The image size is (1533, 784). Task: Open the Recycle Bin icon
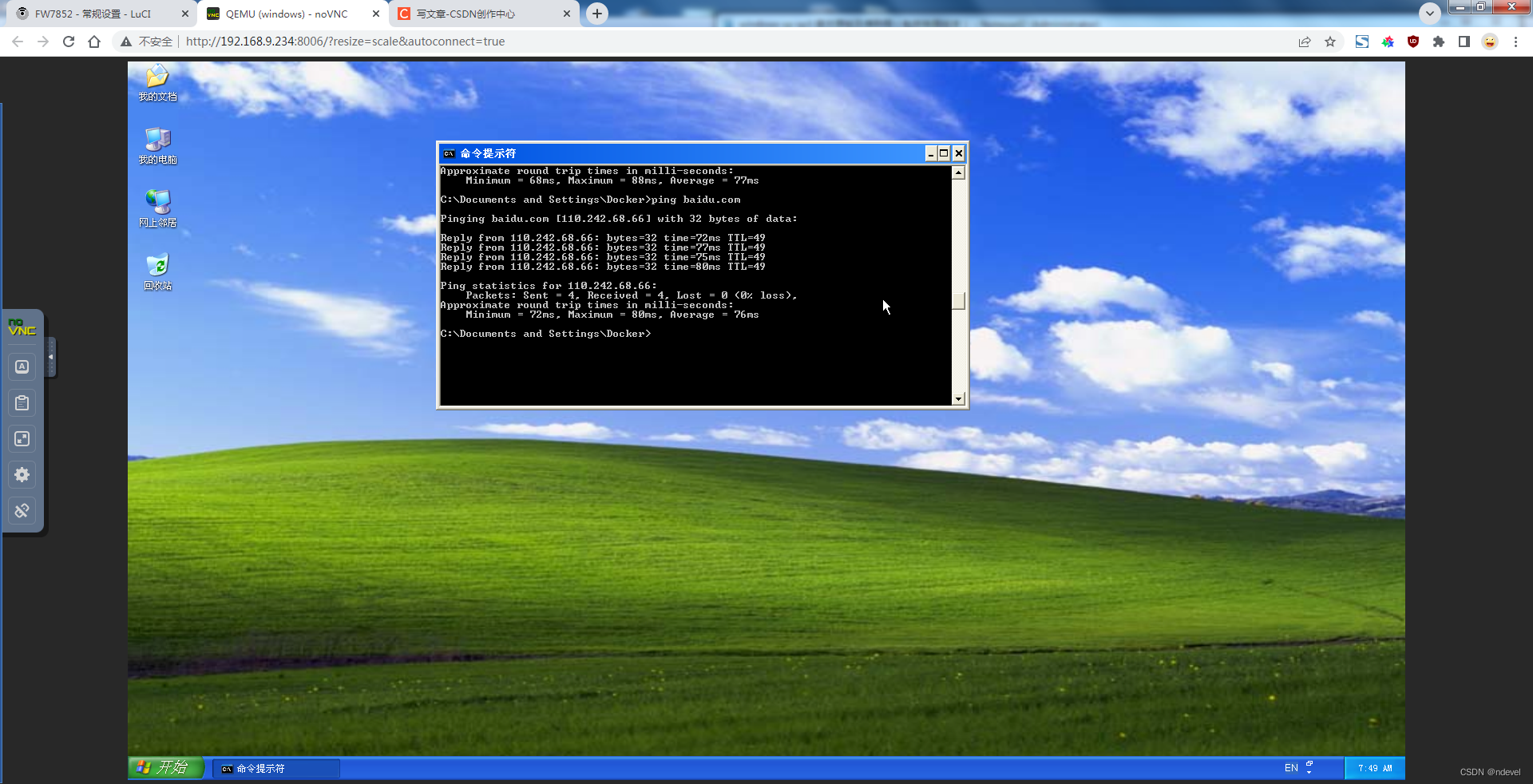[157, 272]
